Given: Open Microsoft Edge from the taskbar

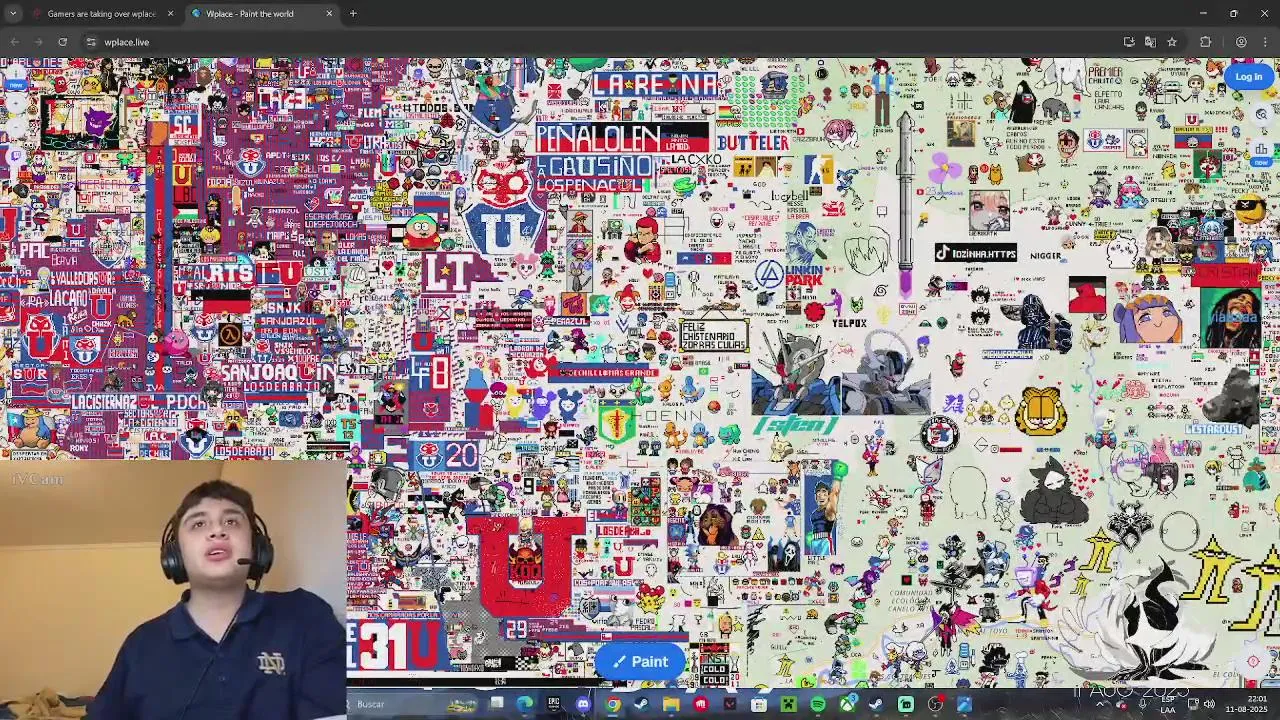Looking at the screenshot, I should tap(525, 704).
